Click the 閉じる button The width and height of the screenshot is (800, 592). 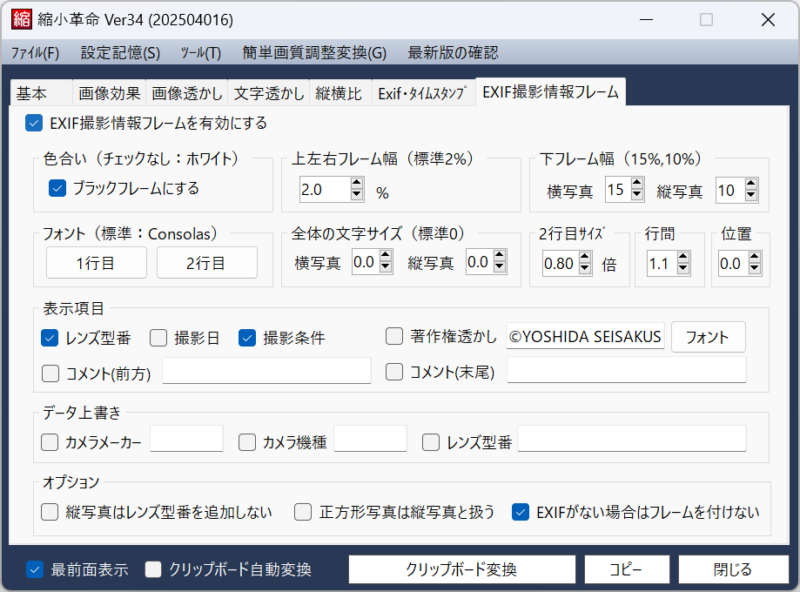[733, 569]
